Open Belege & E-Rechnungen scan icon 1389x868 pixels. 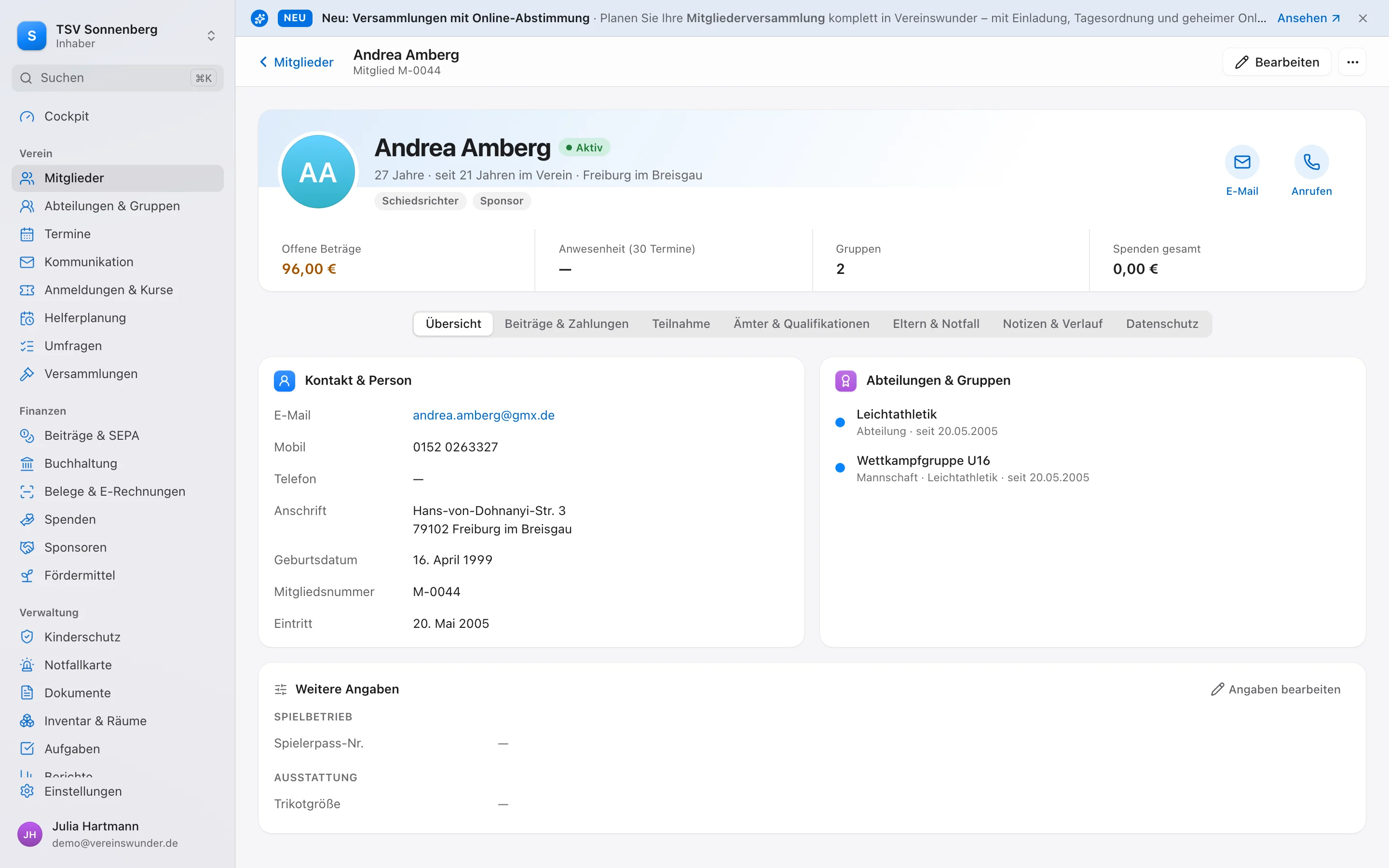pyautogui.click(x=27, y=491)
